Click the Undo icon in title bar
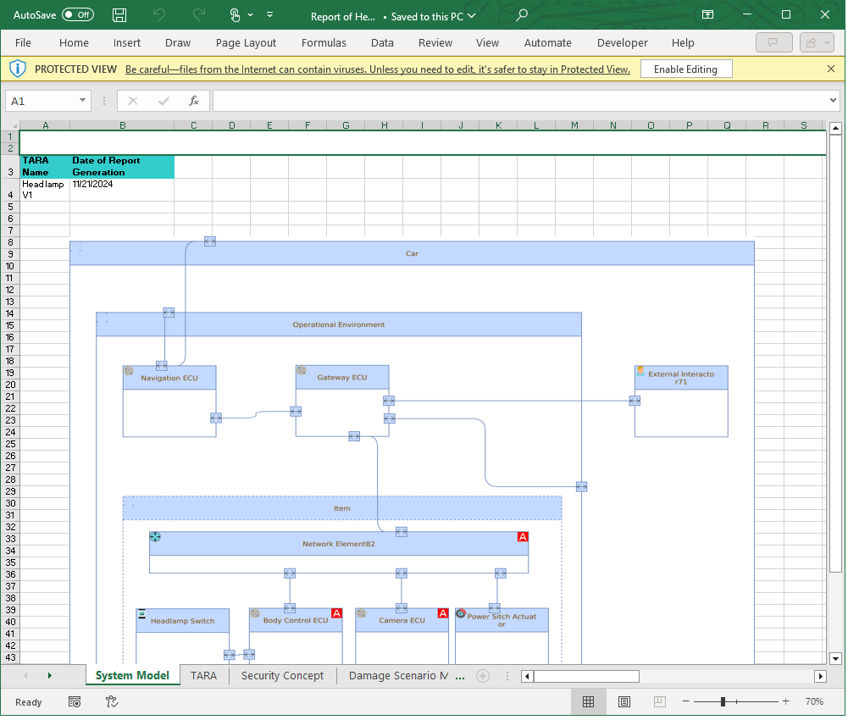The image size is (848, 720). (x=158, y=15)
